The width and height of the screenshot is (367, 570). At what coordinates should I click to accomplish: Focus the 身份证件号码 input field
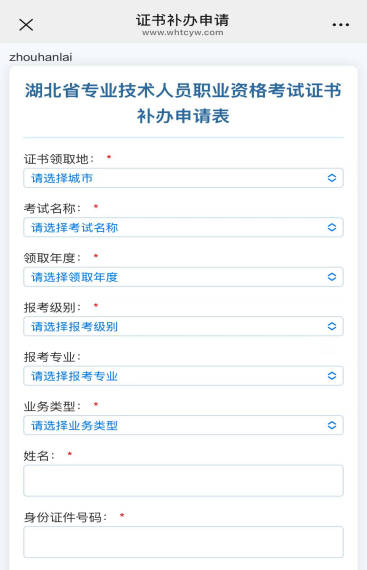184,542
